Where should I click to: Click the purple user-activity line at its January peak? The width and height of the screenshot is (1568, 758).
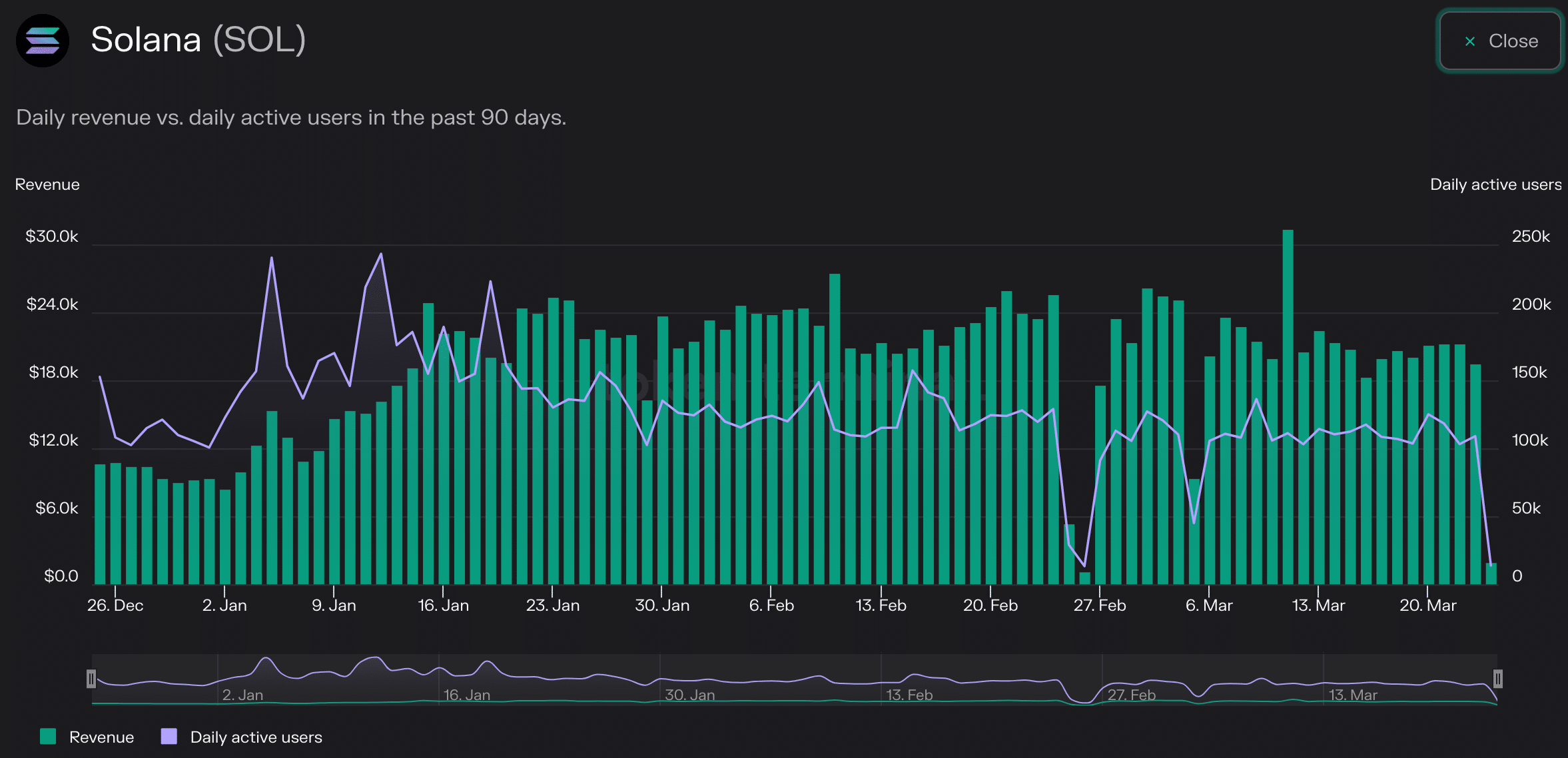[380, 254]
